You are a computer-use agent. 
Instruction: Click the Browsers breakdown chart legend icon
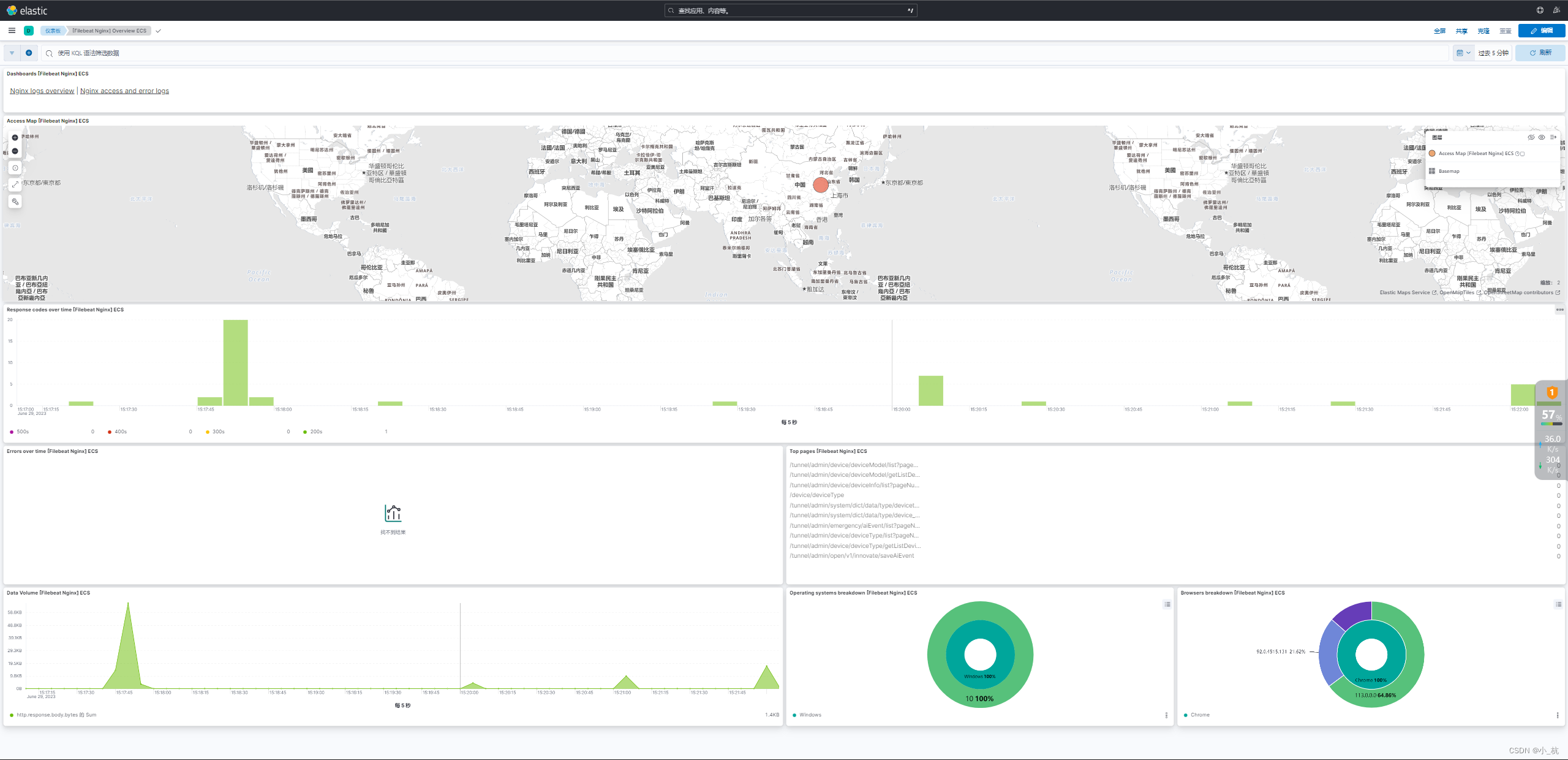1558,604
